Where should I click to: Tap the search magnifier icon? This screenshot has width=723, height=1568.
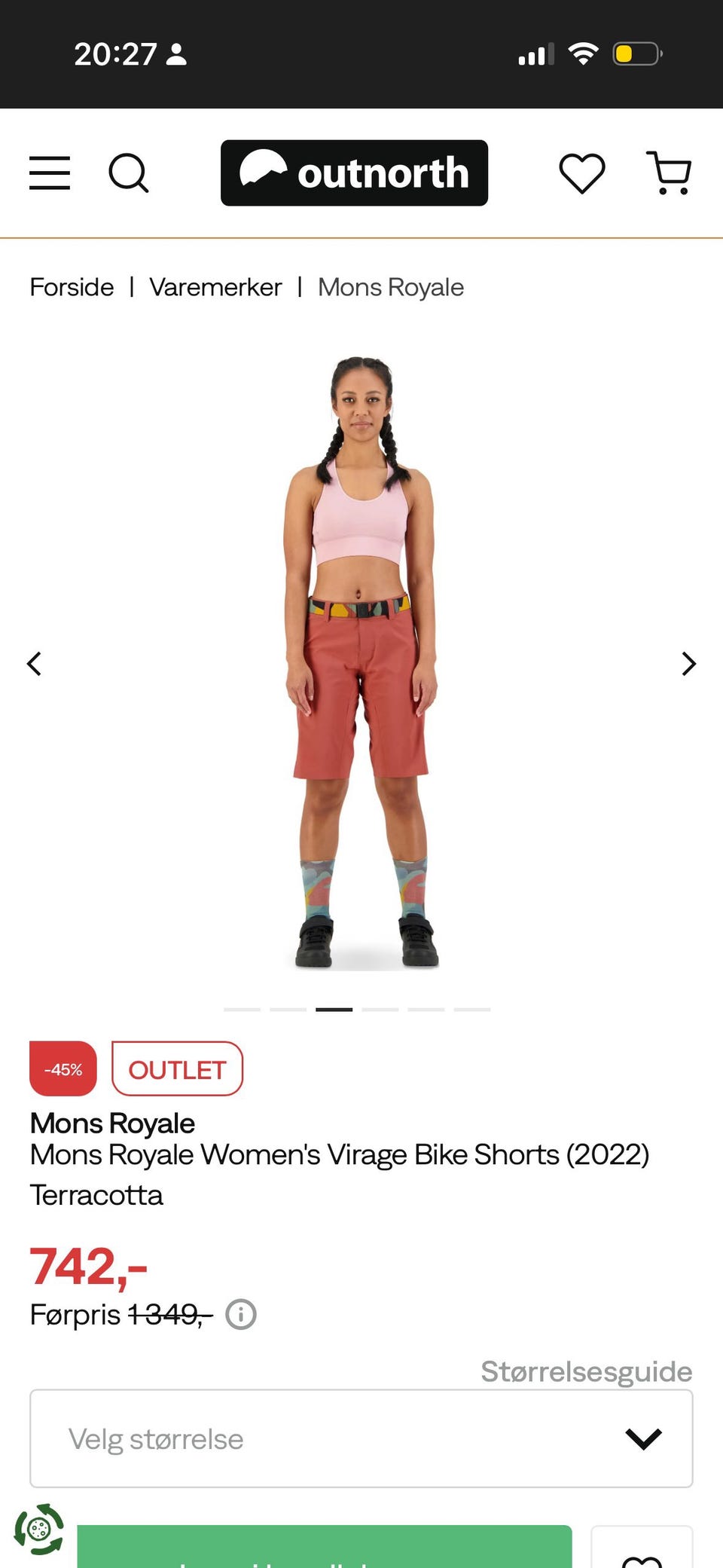coord(129,173)
